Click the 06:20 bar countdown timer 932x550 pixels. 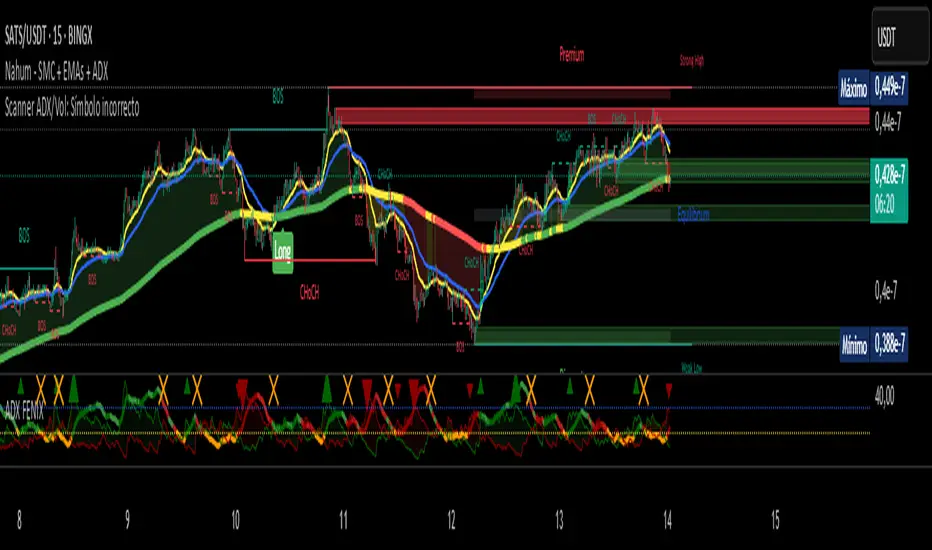pyautogui.click(x=884, y=205)
